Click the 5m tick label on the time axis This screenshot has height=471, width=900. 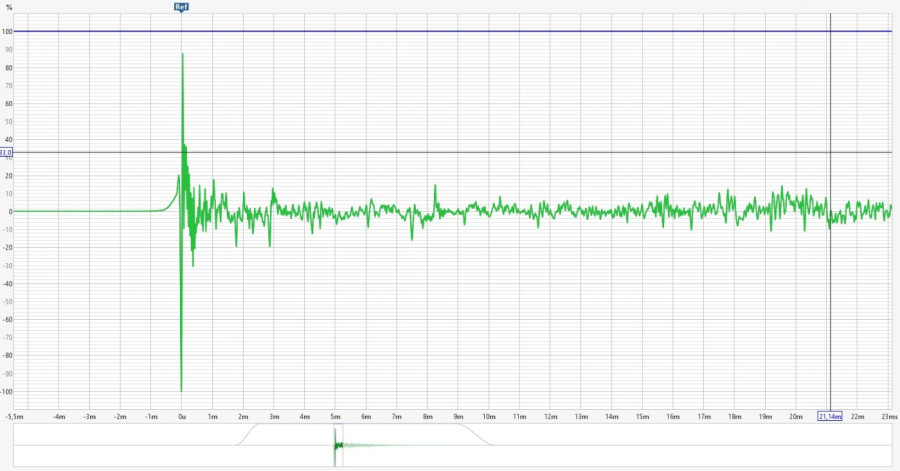[336, 416]
